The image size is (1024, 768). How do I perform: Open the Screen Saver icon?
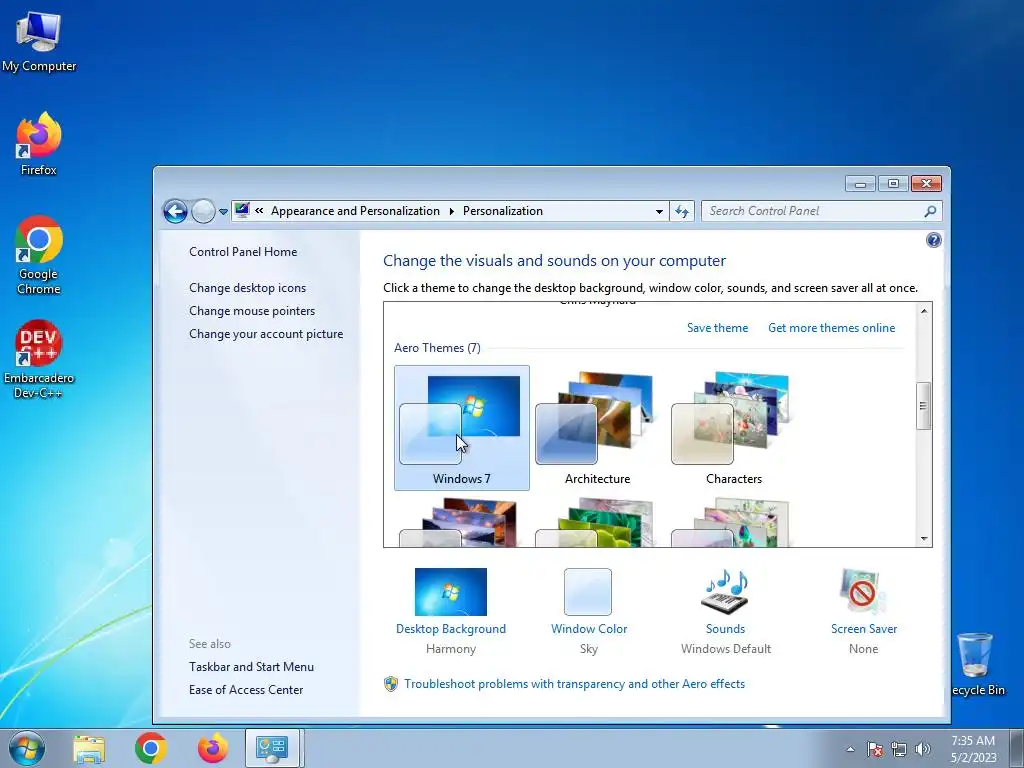click(x=863, y=592)
